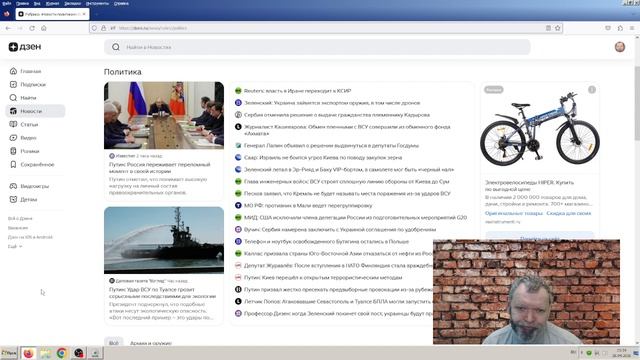Select the Армия и оружие tab
The height and width of the screenshot is (360, 640).
(x=151, y=343)
